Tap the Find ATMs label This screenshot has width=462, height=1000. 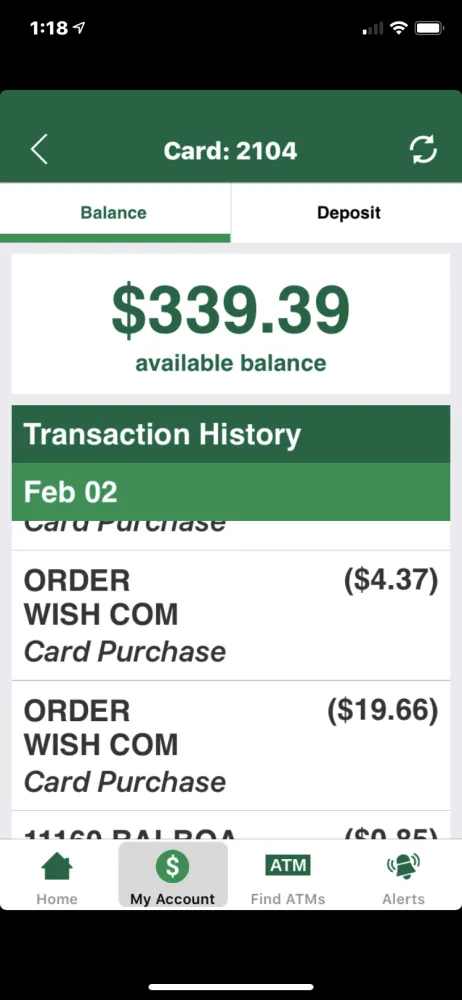(x=288, y=899)
